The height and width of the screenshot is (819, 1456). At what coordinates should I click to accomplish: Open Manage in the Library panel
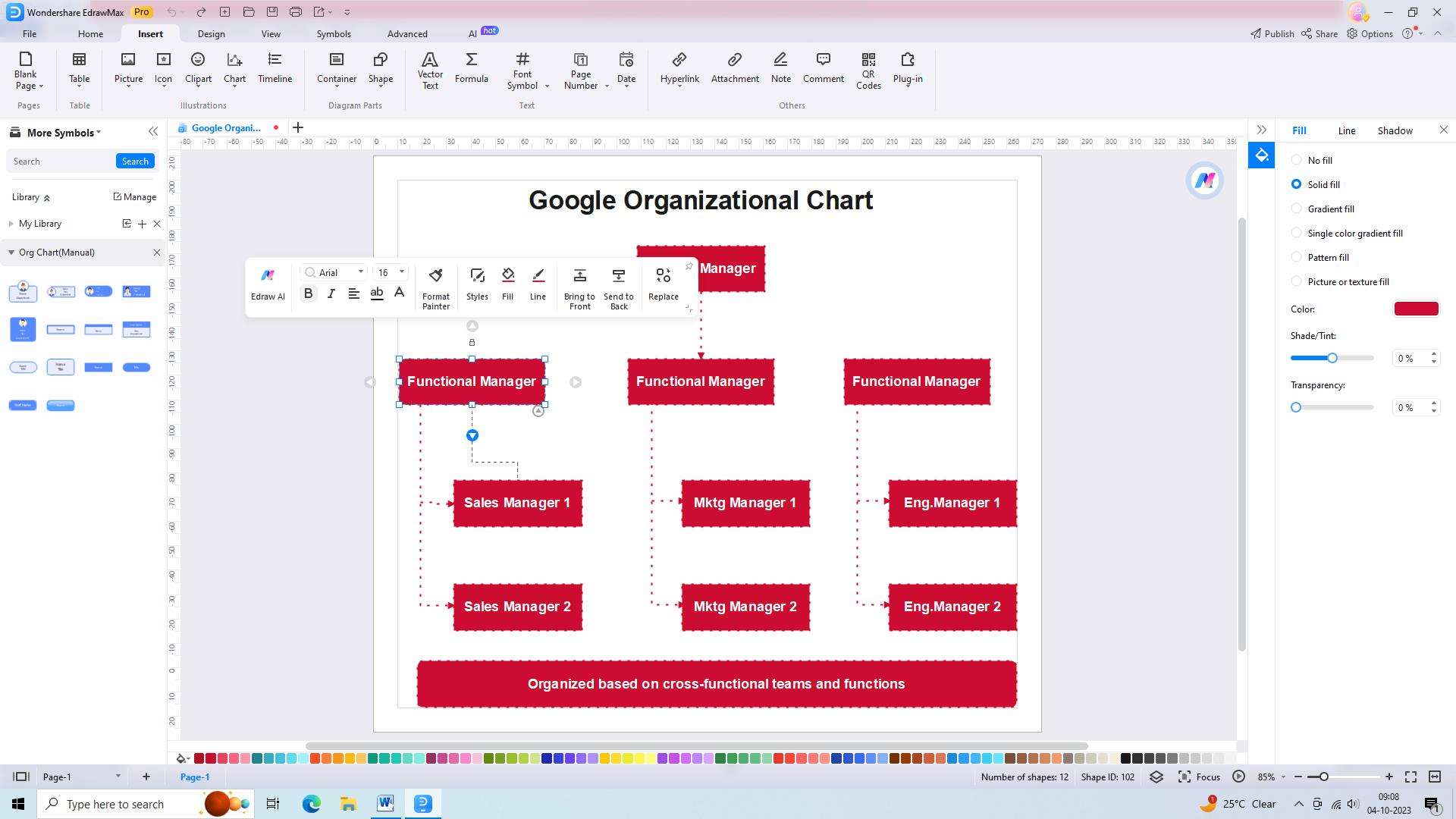[x=134, y=196]
